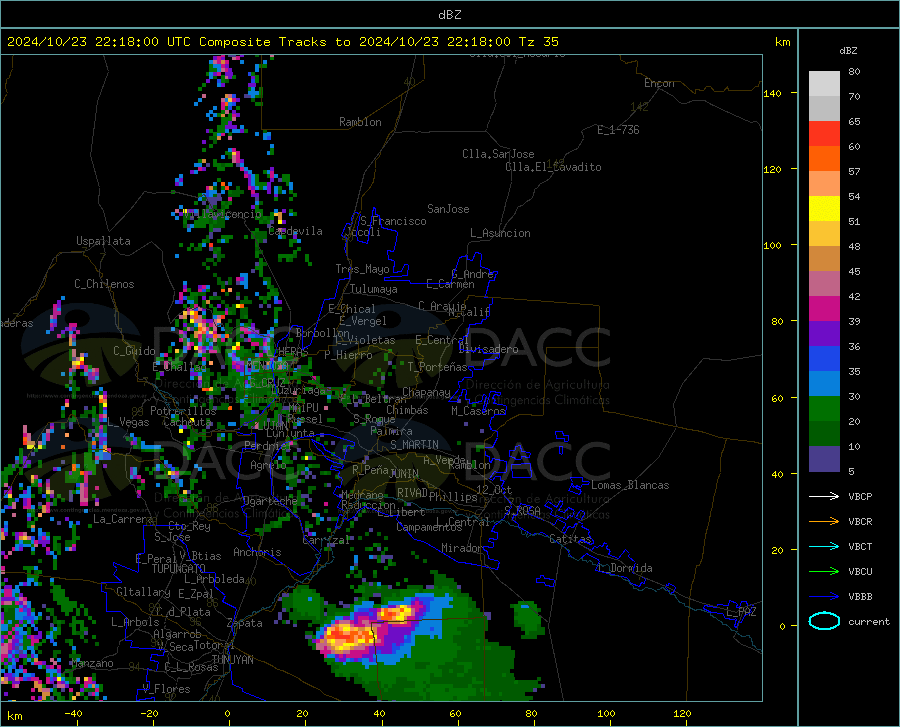The image size is (900, 727).
Task: Click the C_Guido place label
Action: (134, 351)
